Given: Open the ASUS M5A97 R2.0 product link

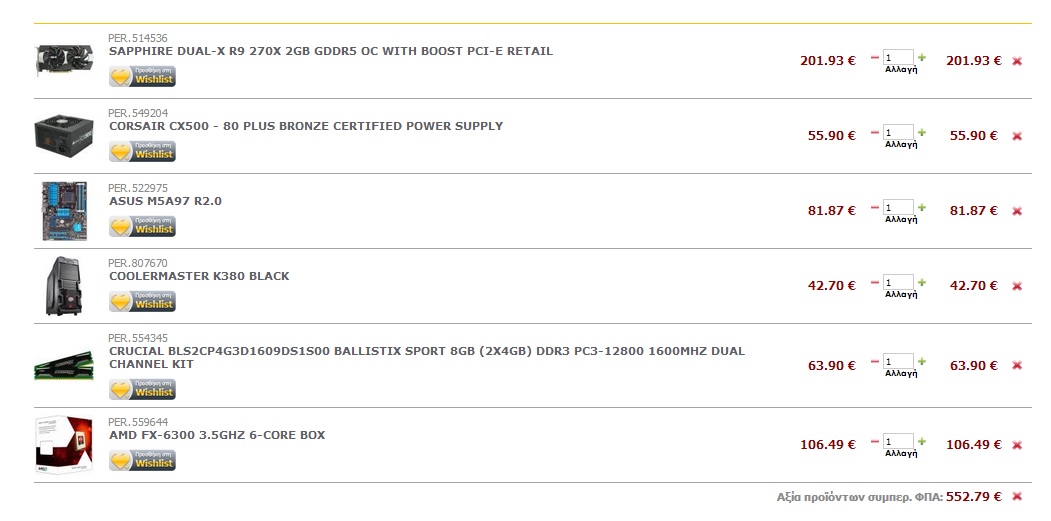Looking at the screenshot, I should click(x=165, y=201).
